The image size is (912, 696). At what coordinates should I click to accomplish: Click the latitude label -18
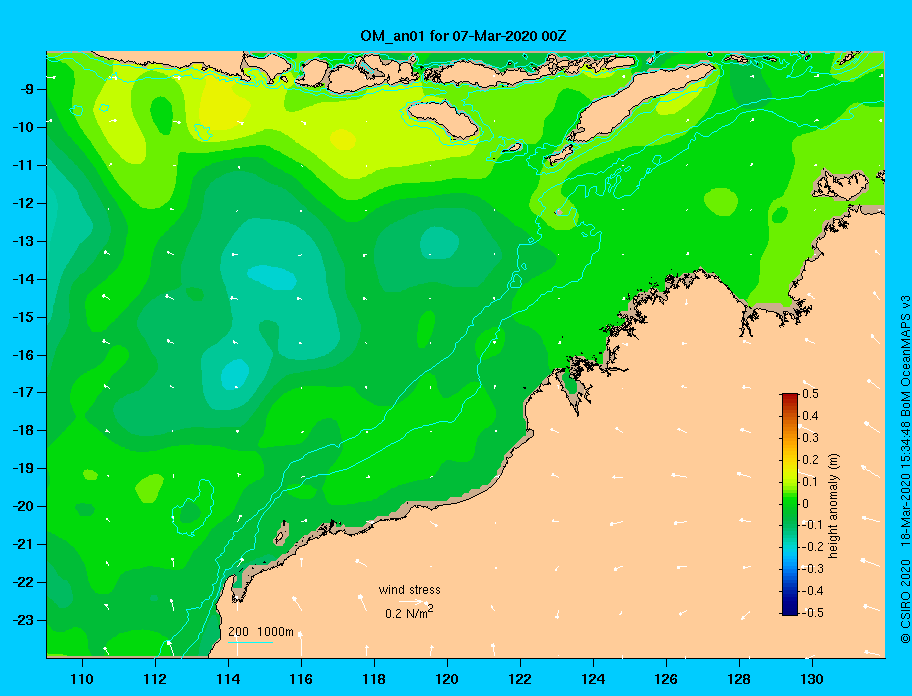click(x=23, y=430)
